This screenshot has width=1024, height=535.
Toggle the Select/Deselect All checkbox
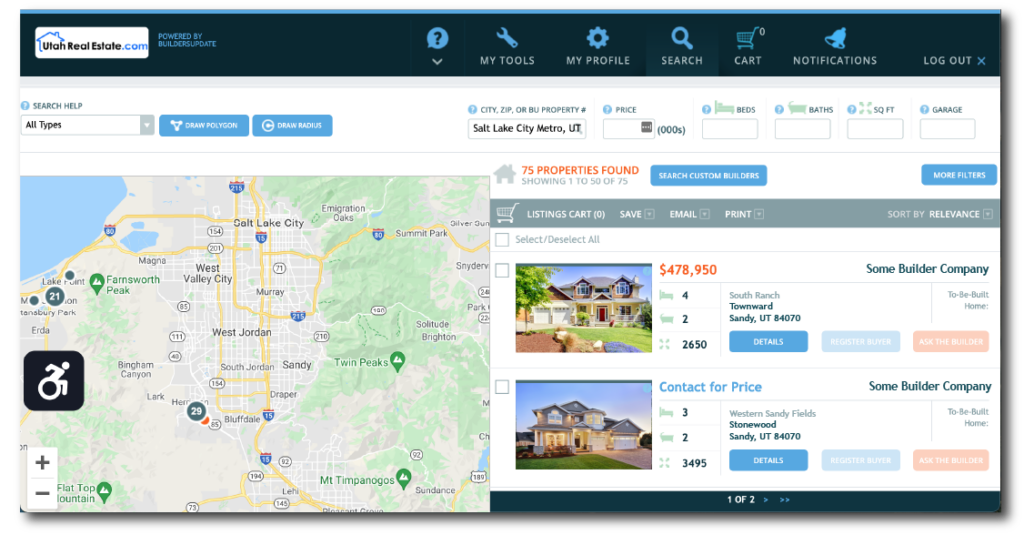click(502, 240)
